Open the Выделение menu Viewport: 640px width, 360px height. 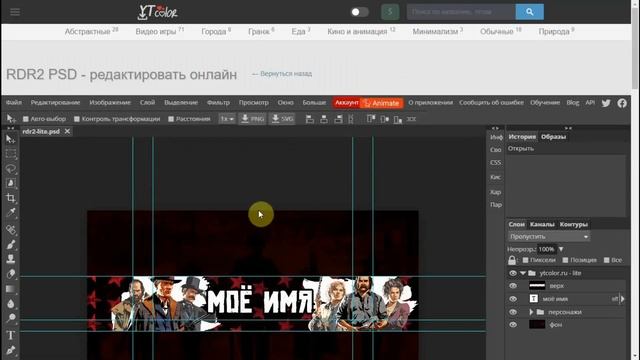pyautogui.click(x=181, y=103)
